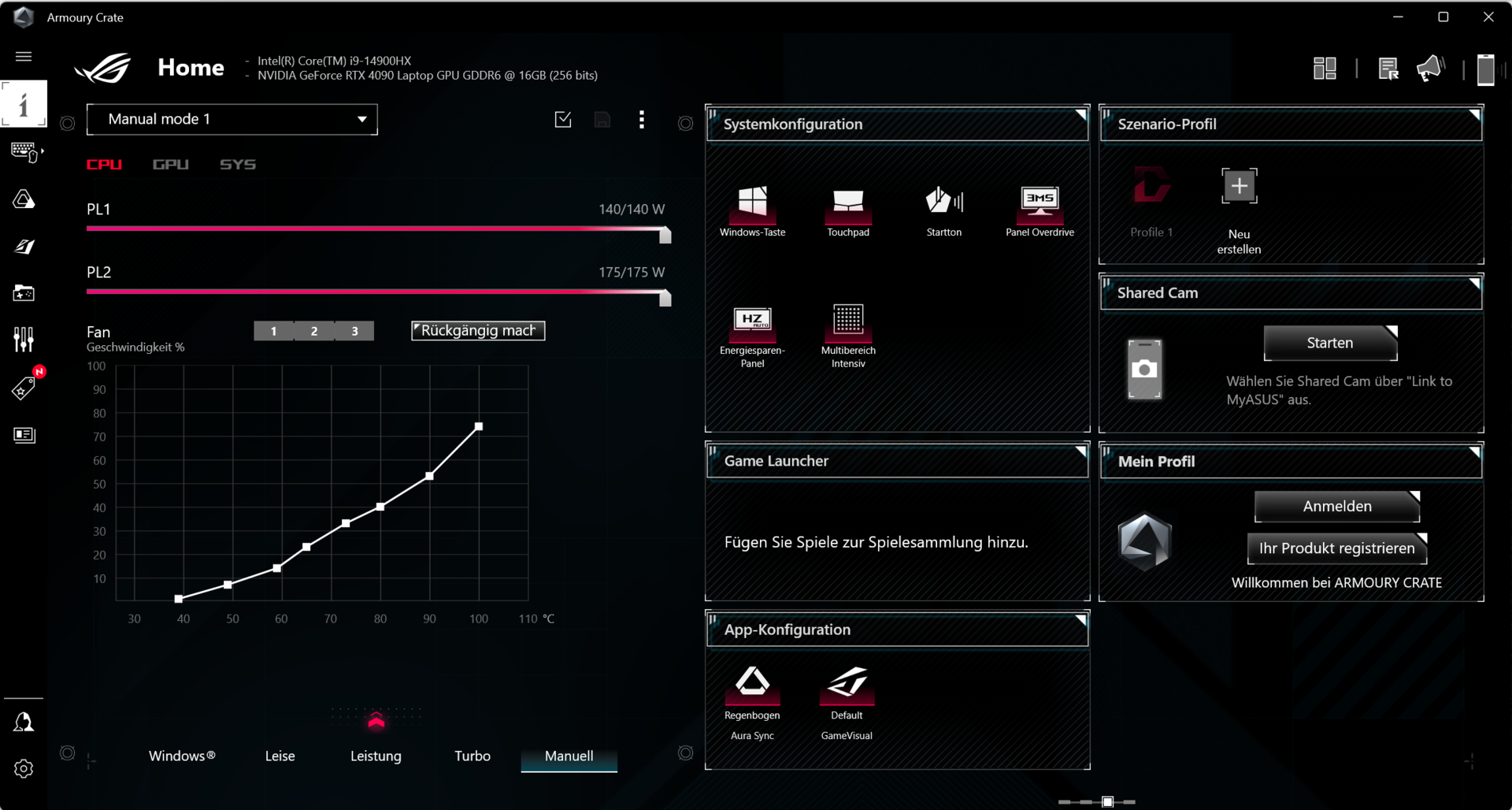Select fan preset 3

point(355,331)
